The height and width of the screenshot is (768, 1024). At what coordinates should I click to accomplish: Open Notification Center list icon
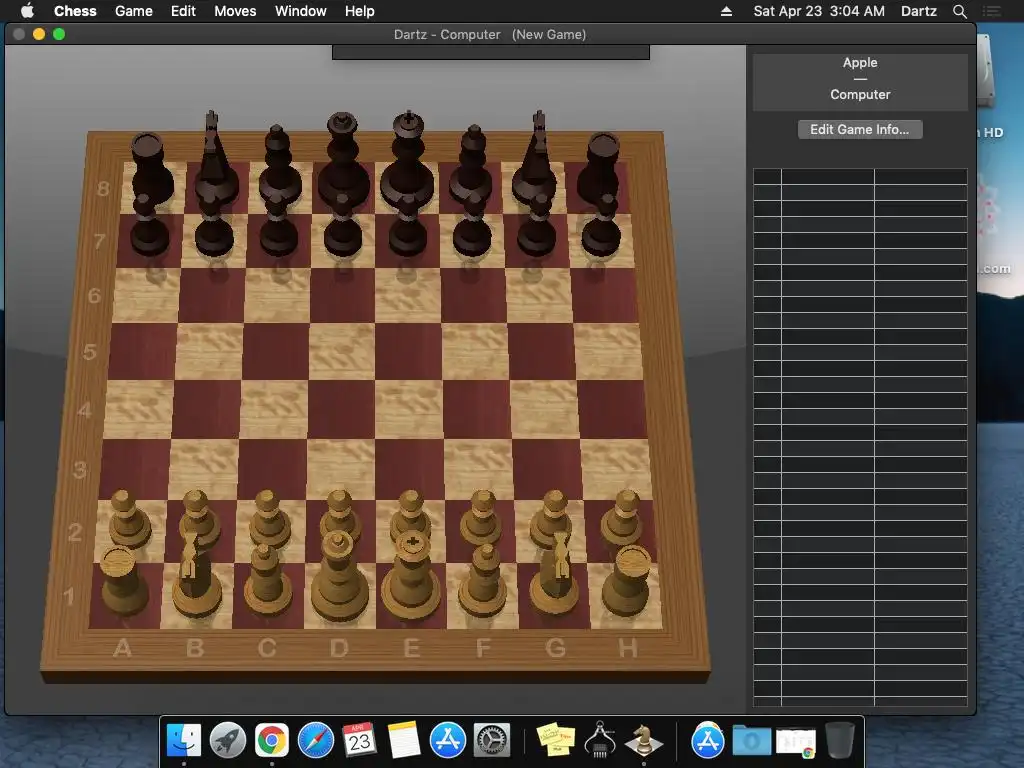point(992,11)
